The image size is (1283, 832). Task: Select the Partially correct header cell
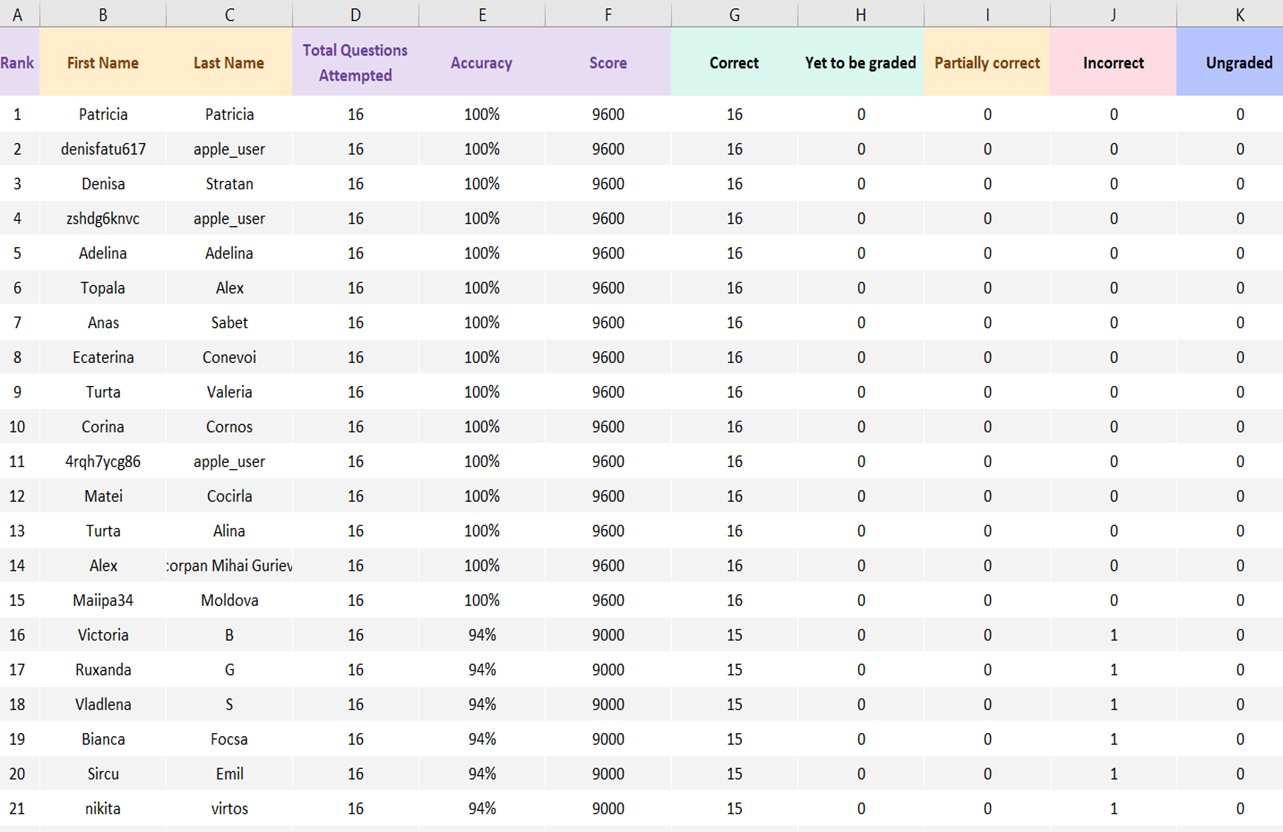tap(987, 63)
